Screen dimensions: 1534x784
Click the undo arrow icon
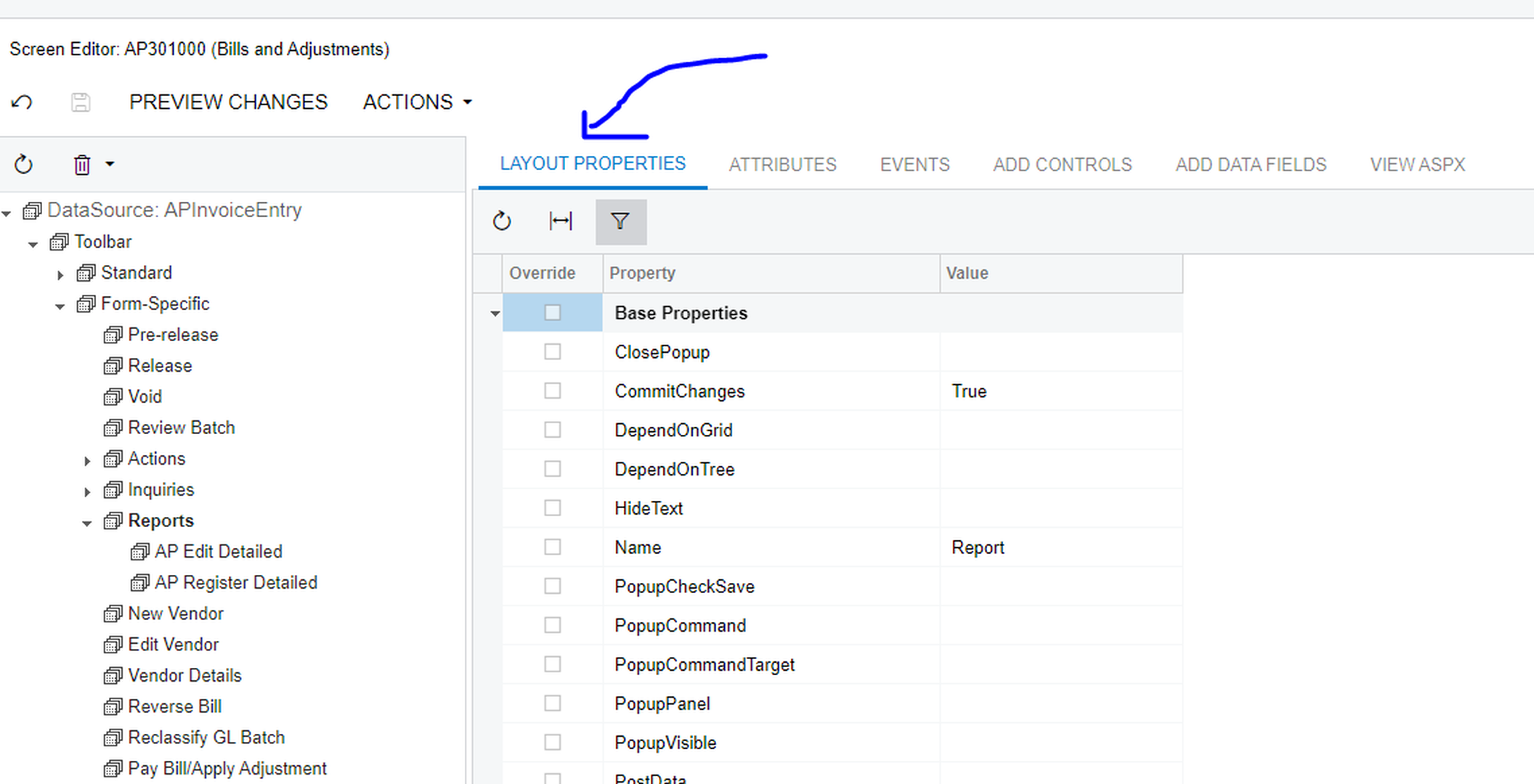(22, 102)
